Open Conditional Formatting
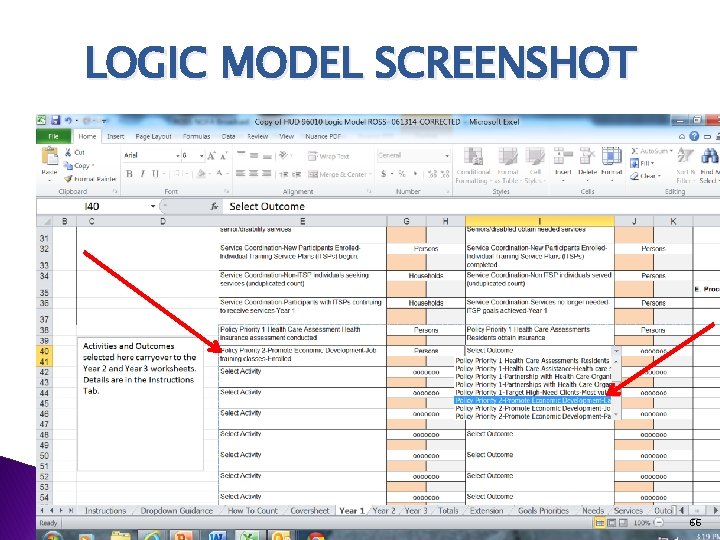This screenshot has height=540, width=720. click(473, 166)
